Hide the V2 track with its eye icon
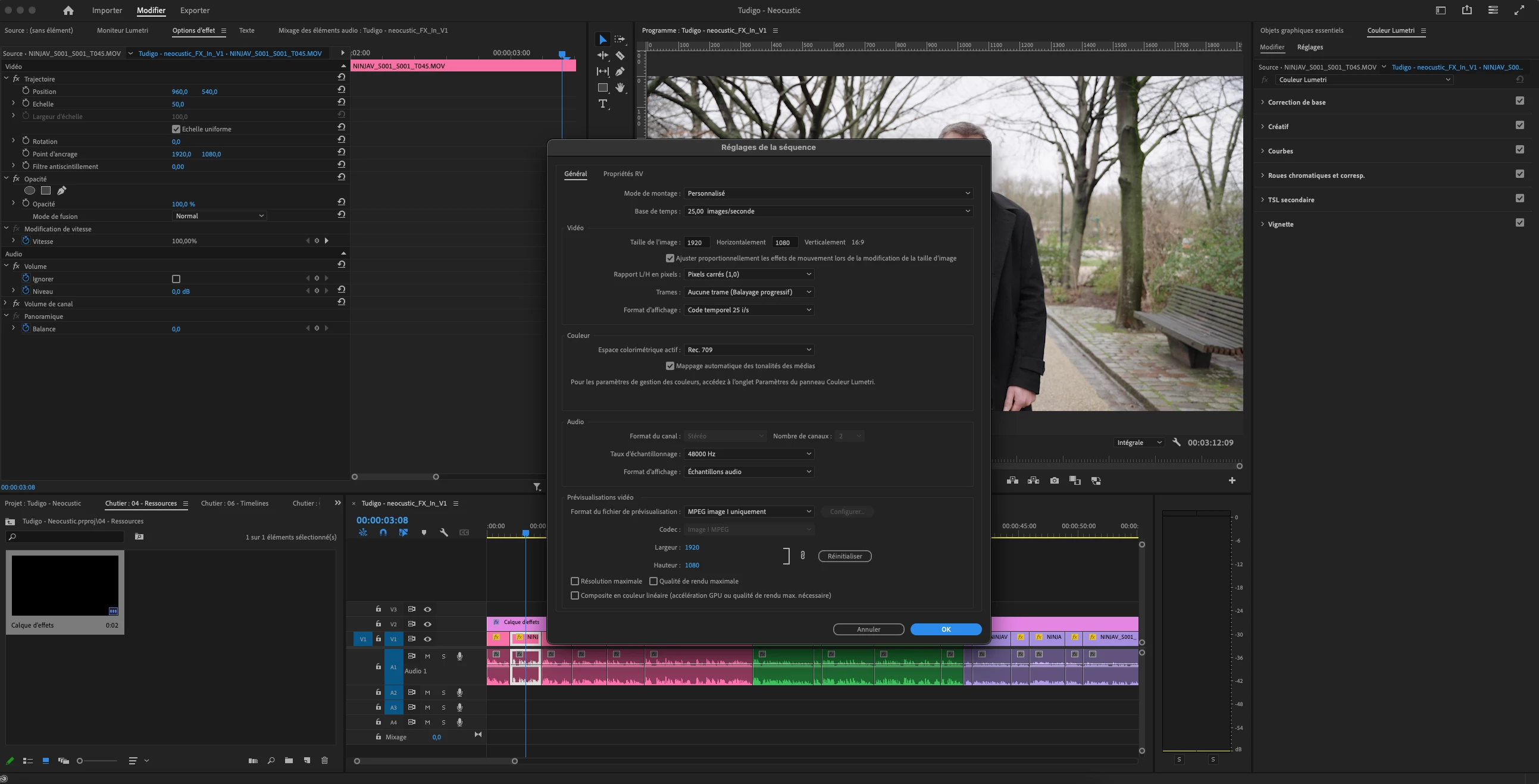This screenshot has width=1539, height=784. [428, 624]
